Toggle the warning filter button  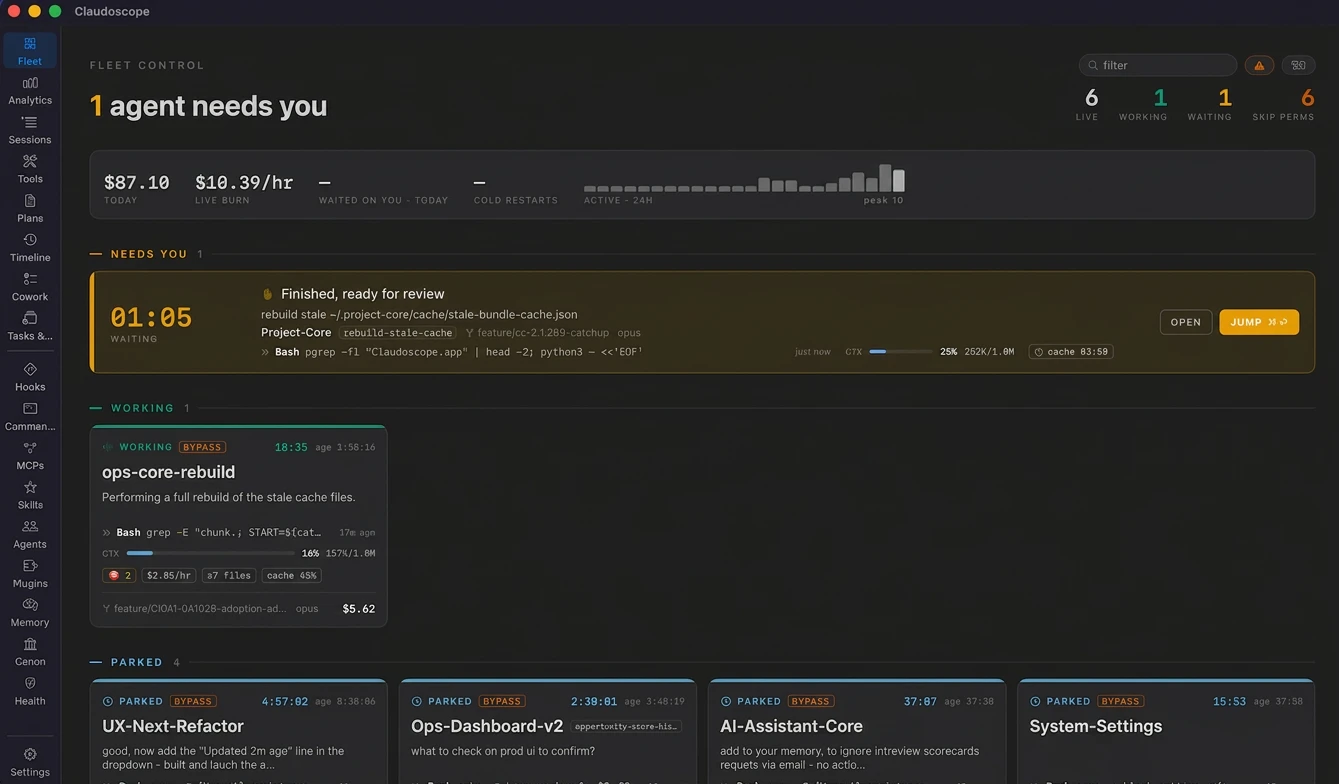point(1259,65)
